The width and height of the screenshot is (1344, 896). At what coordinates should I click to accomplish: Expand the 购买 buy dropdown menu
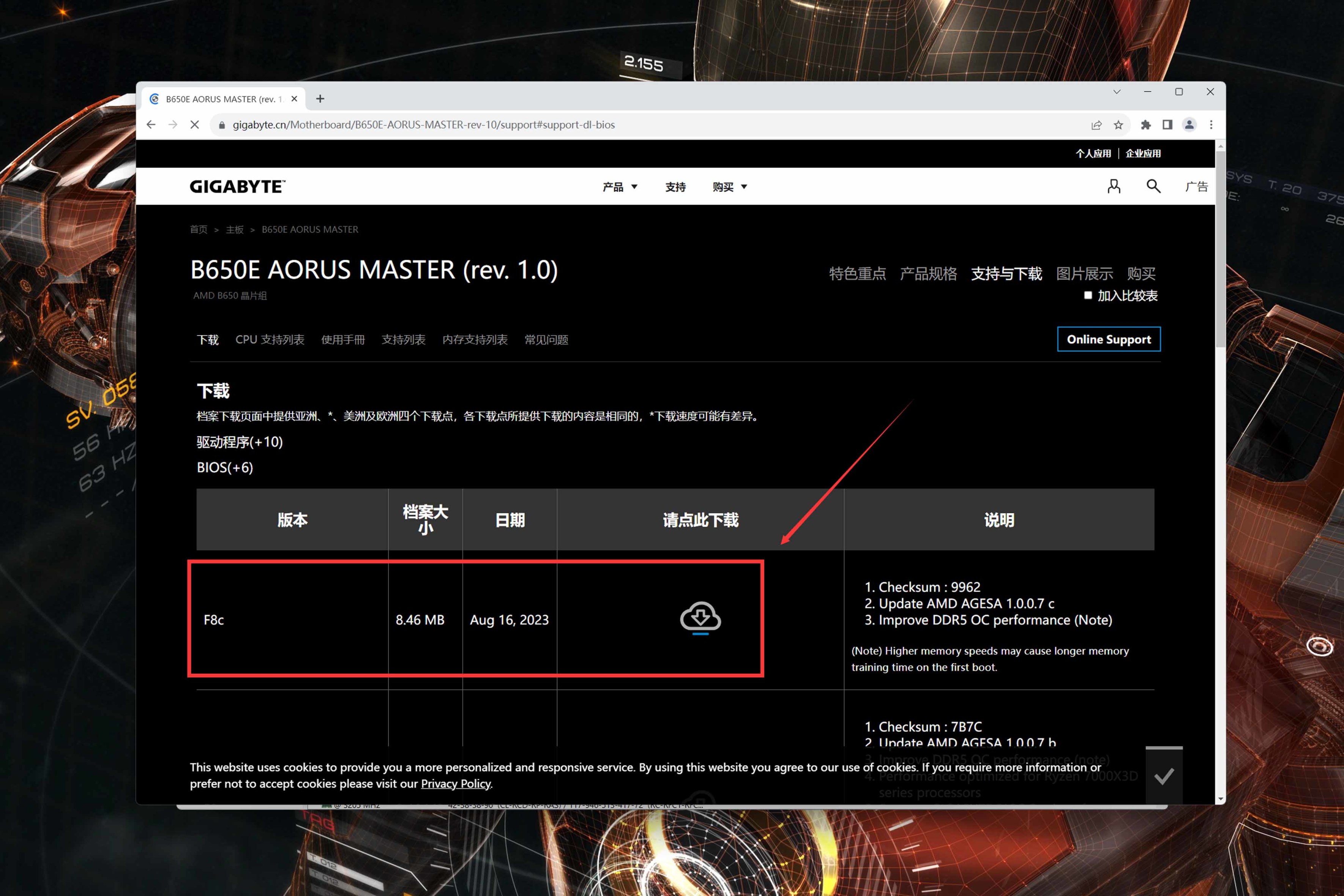730,187
